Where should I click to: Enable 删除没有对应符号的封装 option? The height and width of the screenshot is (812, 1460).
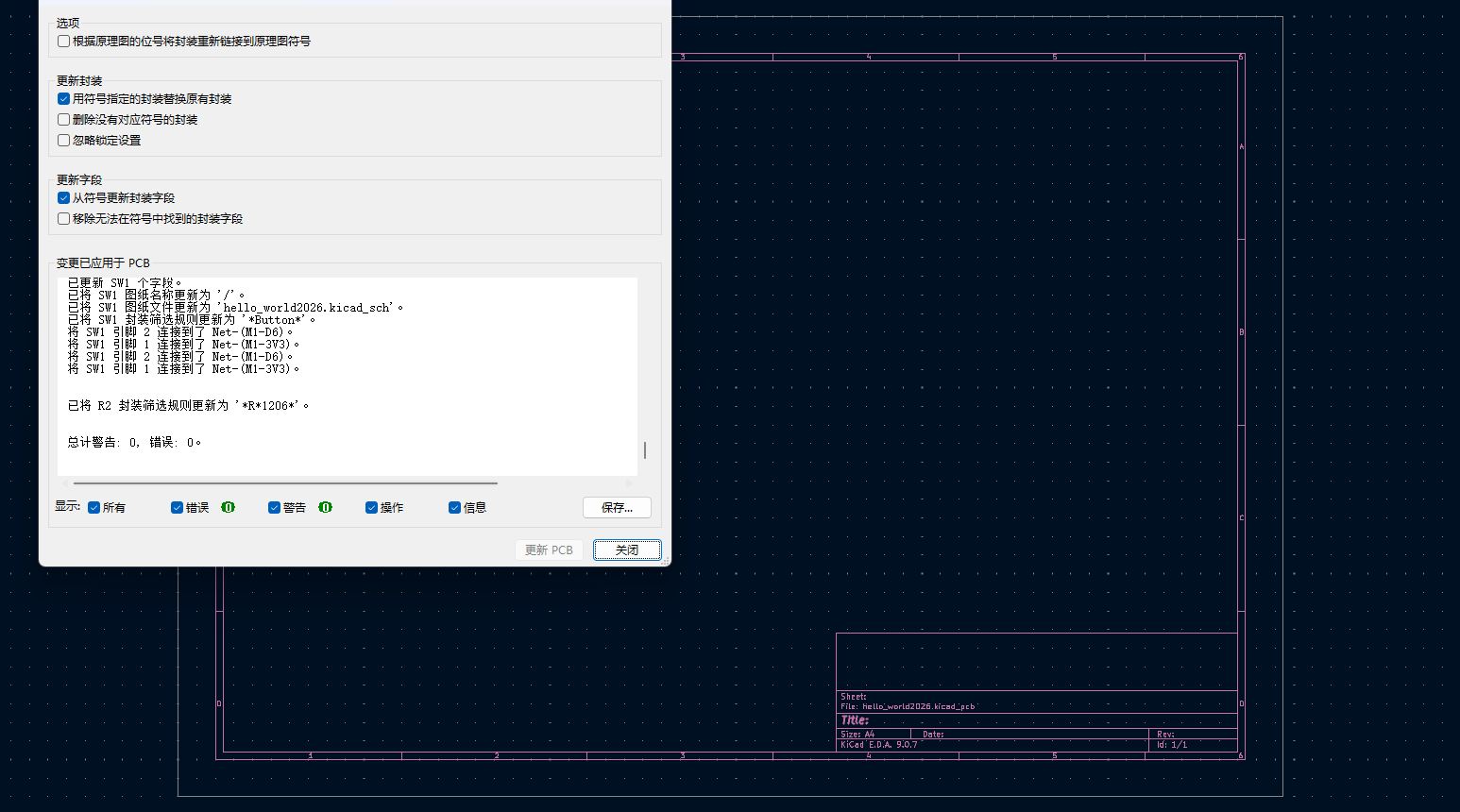62,119
